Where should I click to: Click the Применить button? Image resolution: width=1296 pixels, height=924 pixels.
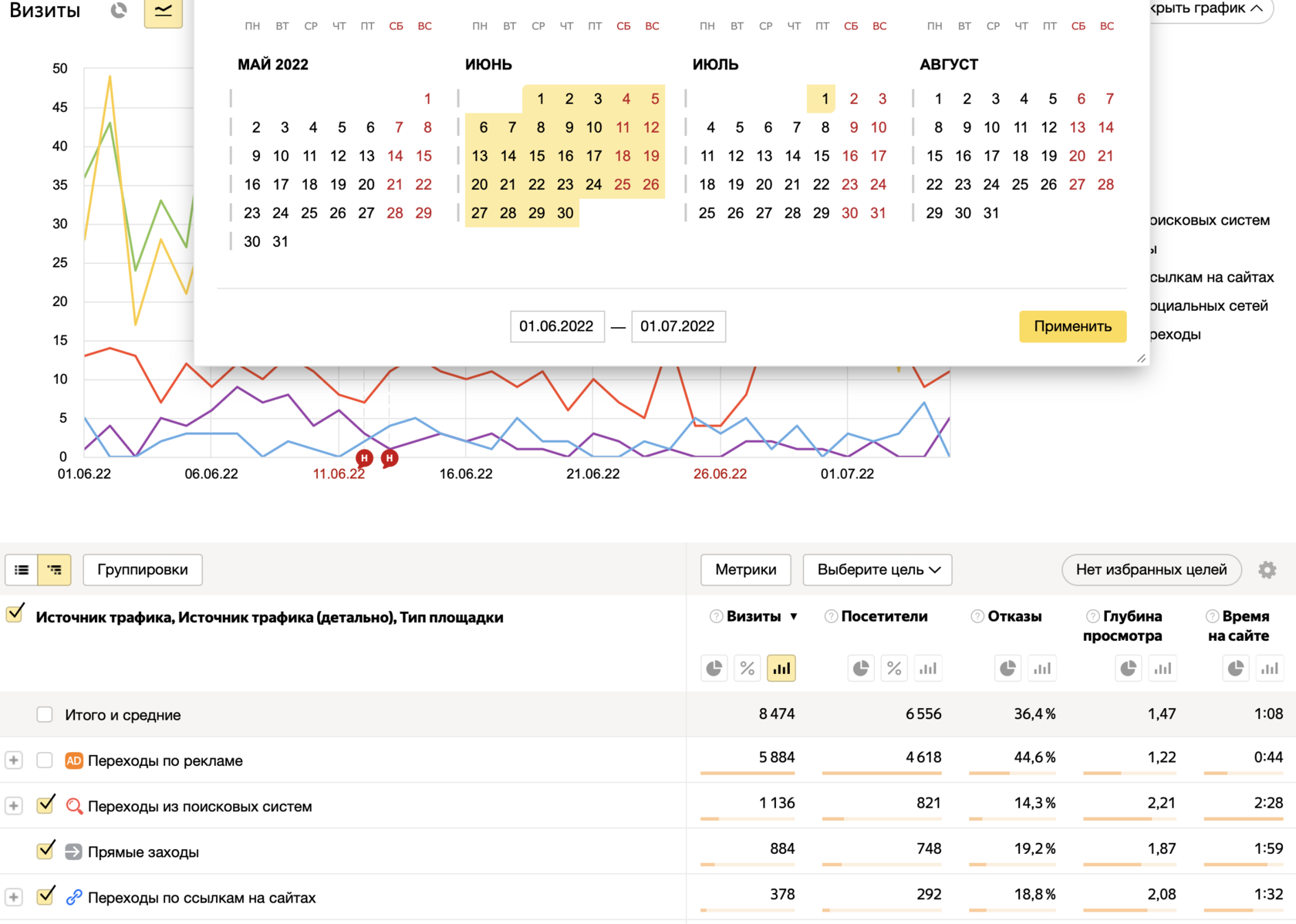(1072, 326)
